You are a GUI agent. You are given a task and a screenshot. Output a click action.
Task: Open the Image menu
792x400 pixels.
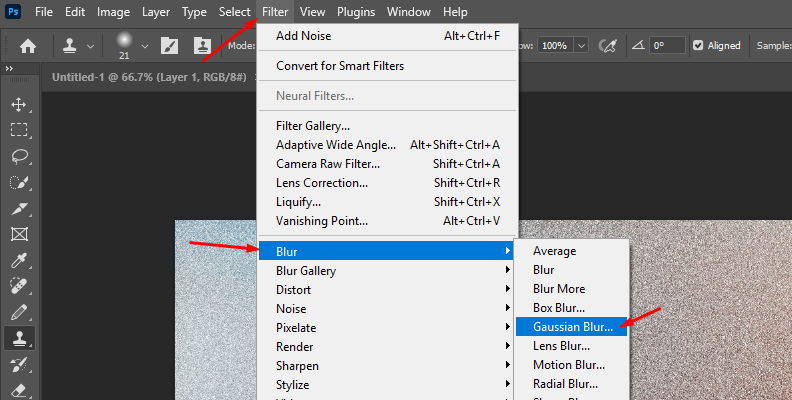pos(113,12)
